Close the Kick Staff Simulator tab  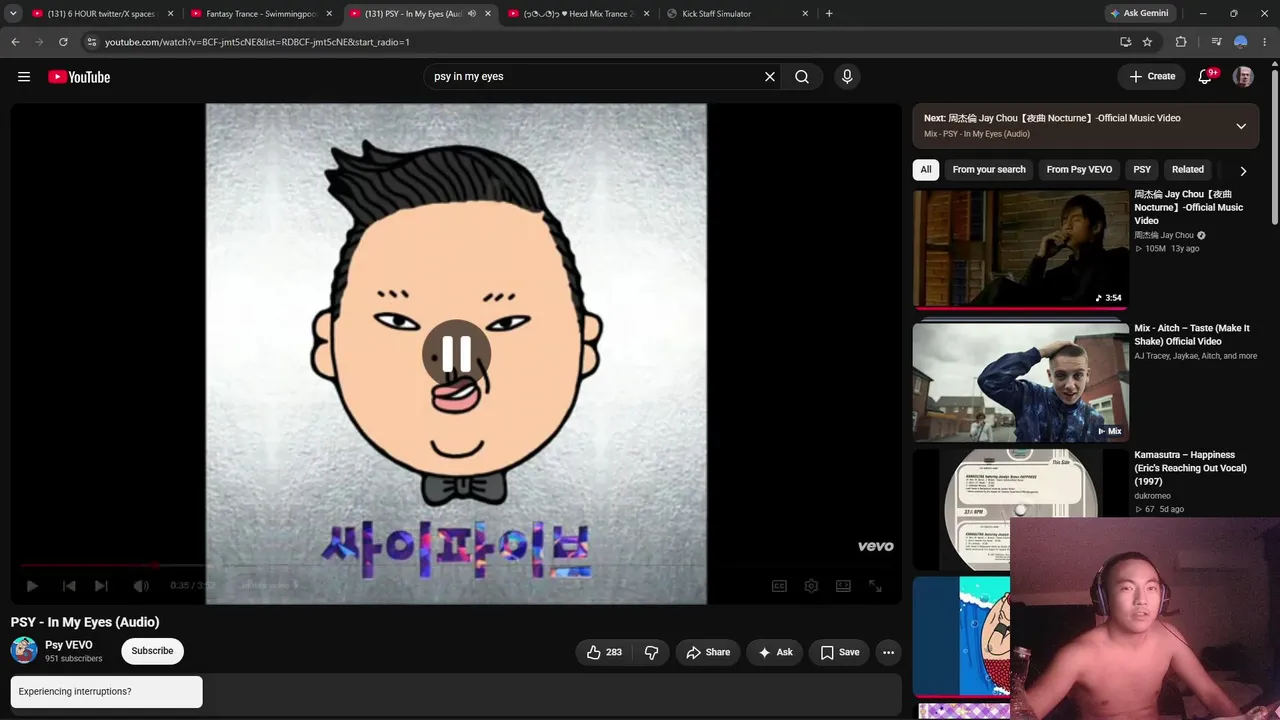(805, 14)
